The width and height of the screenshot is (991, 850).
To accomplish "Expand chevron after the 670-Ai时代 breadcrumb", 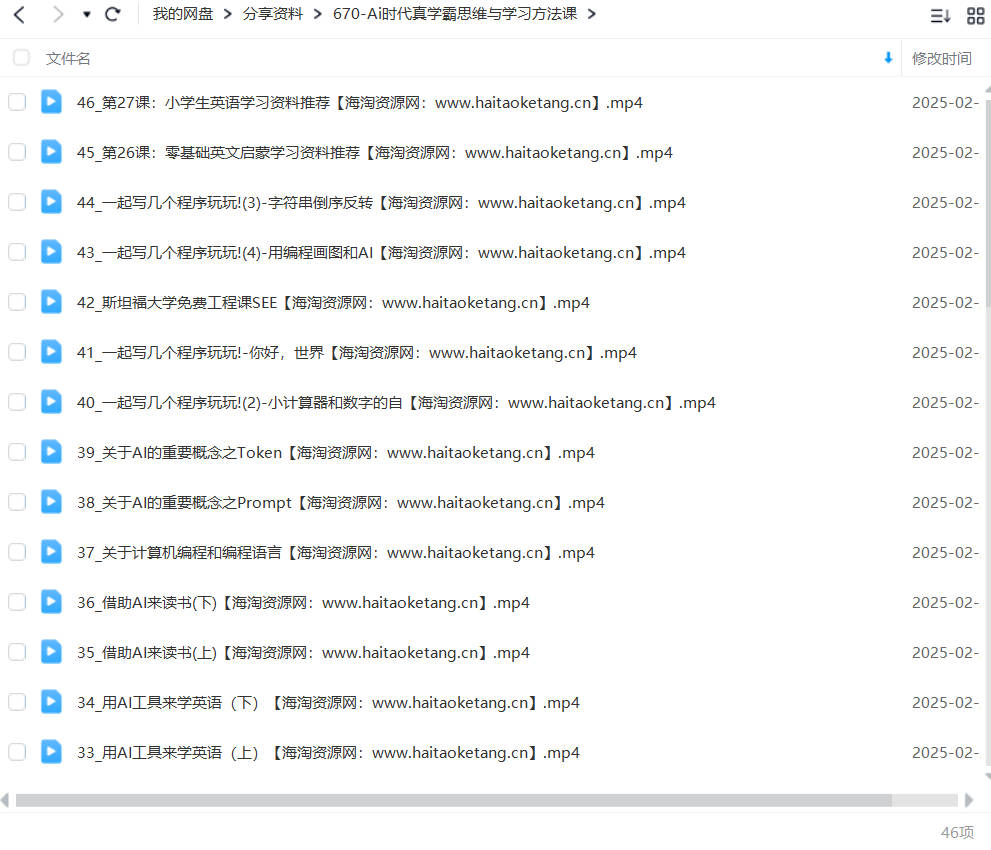I will [592, 14].
